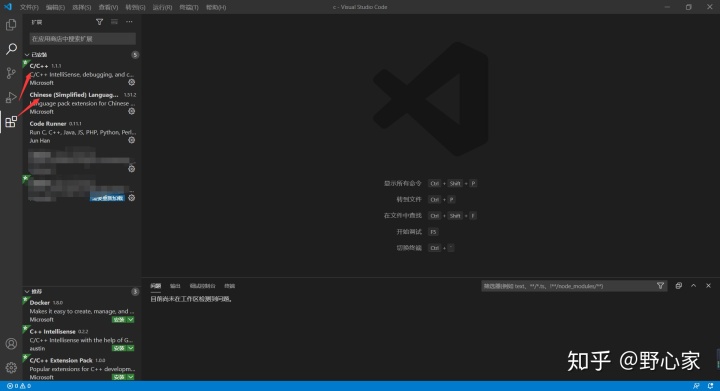Open the Edit (E) menu
This screenshot has height=391, width=720.
coord(55,7)
